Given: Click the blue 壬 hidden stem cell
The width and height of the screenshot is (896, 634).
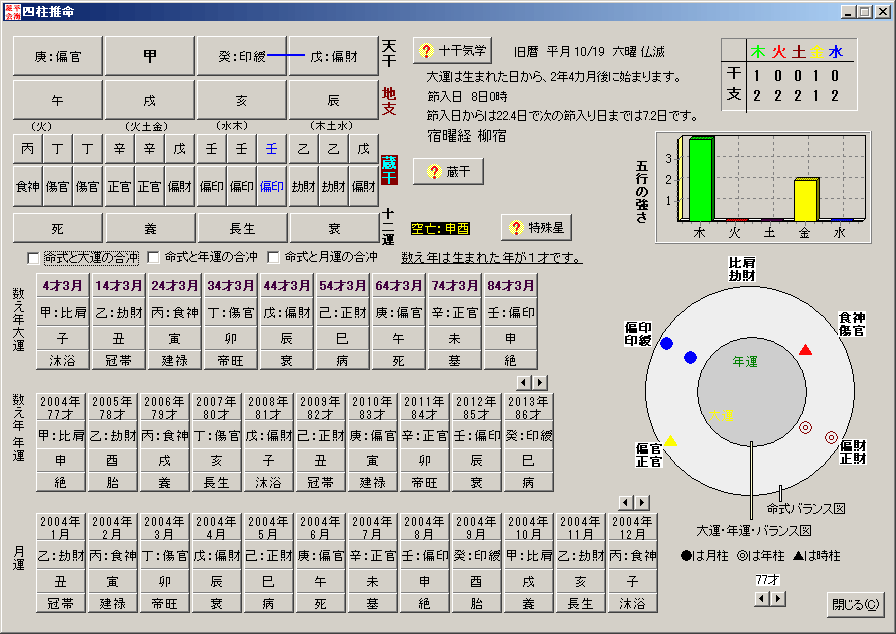Looking at the screenshot, I should tap(271, 149).
